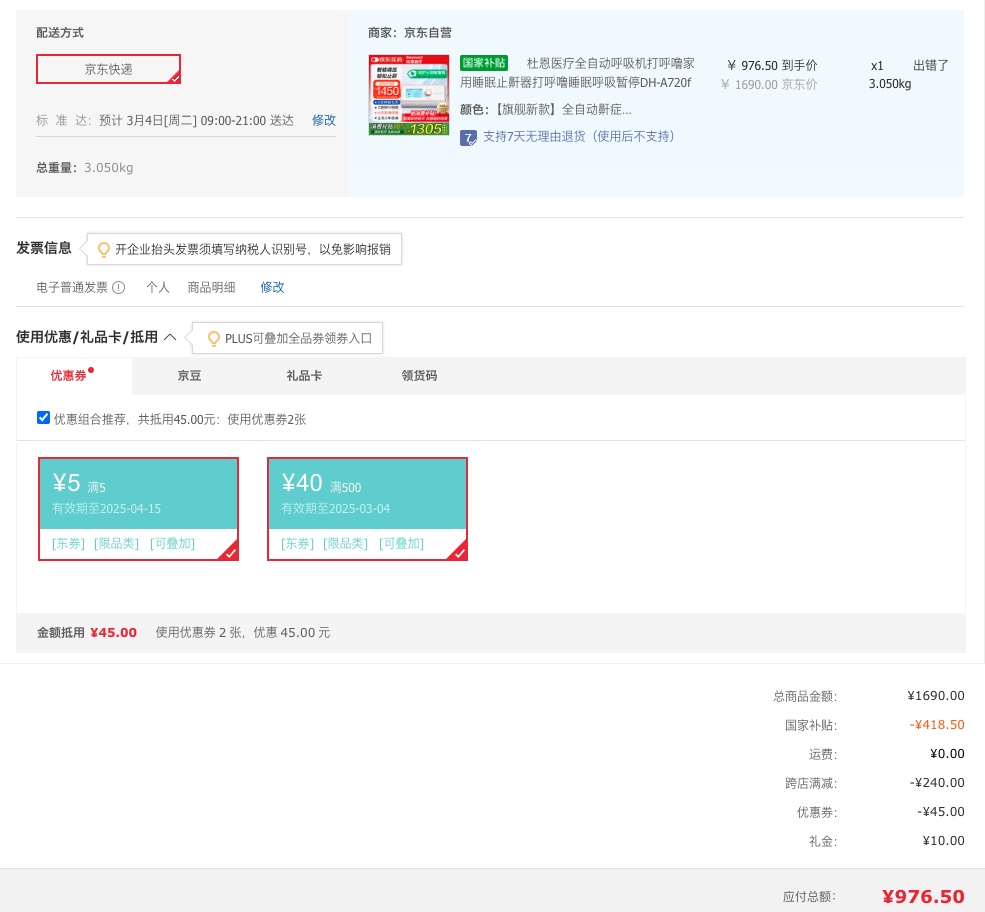Click 金额抵用 ¥45.00 amount
985x912 pixels.
coord(114,632)
